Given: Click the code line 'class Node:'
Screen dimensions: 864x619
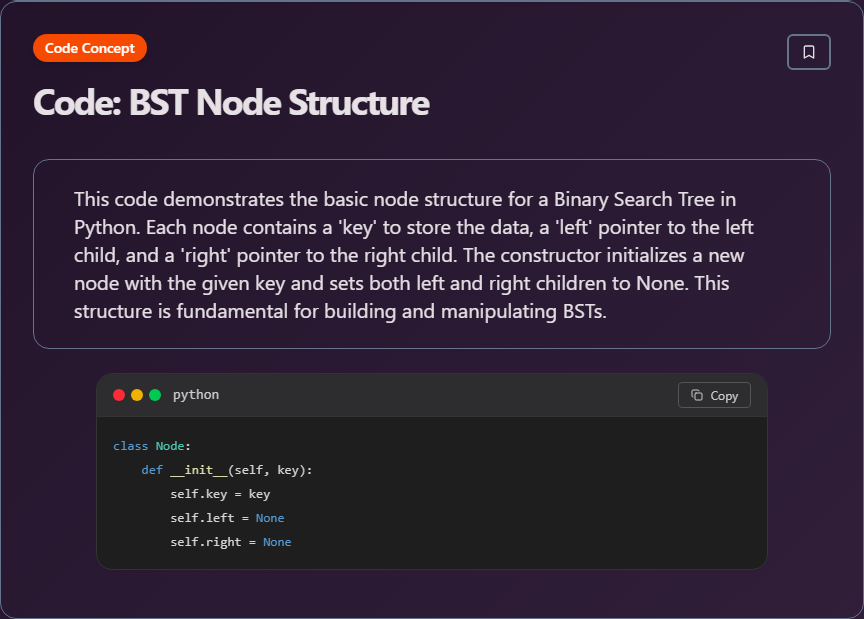Looking at the screenshot, I should click(x=152, y=446).
